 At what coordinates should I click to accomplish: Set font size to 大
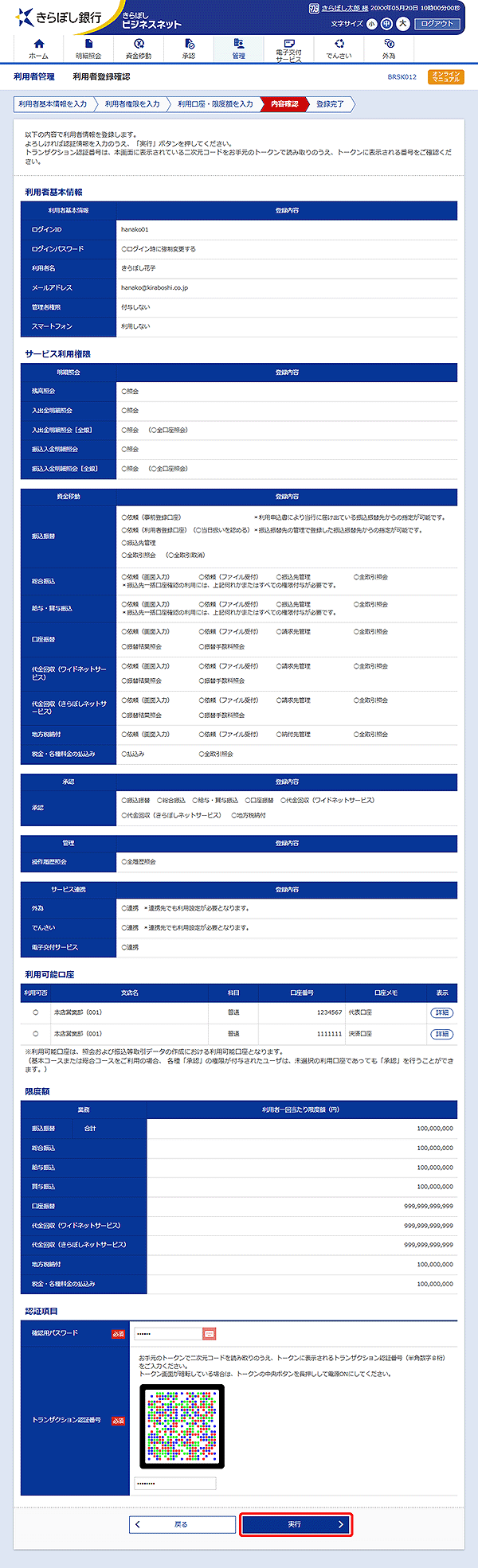pos(402,24)
